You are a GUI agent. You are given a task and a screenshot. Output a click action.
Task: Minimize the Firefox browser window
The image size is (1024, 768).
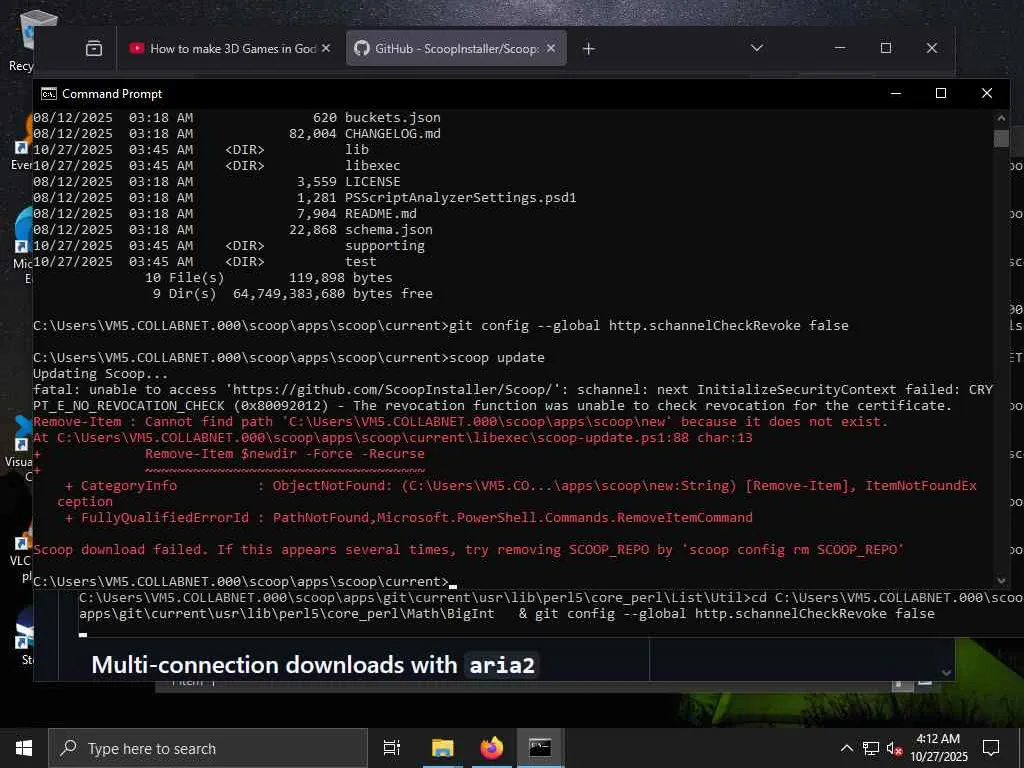tap(840, 48)
